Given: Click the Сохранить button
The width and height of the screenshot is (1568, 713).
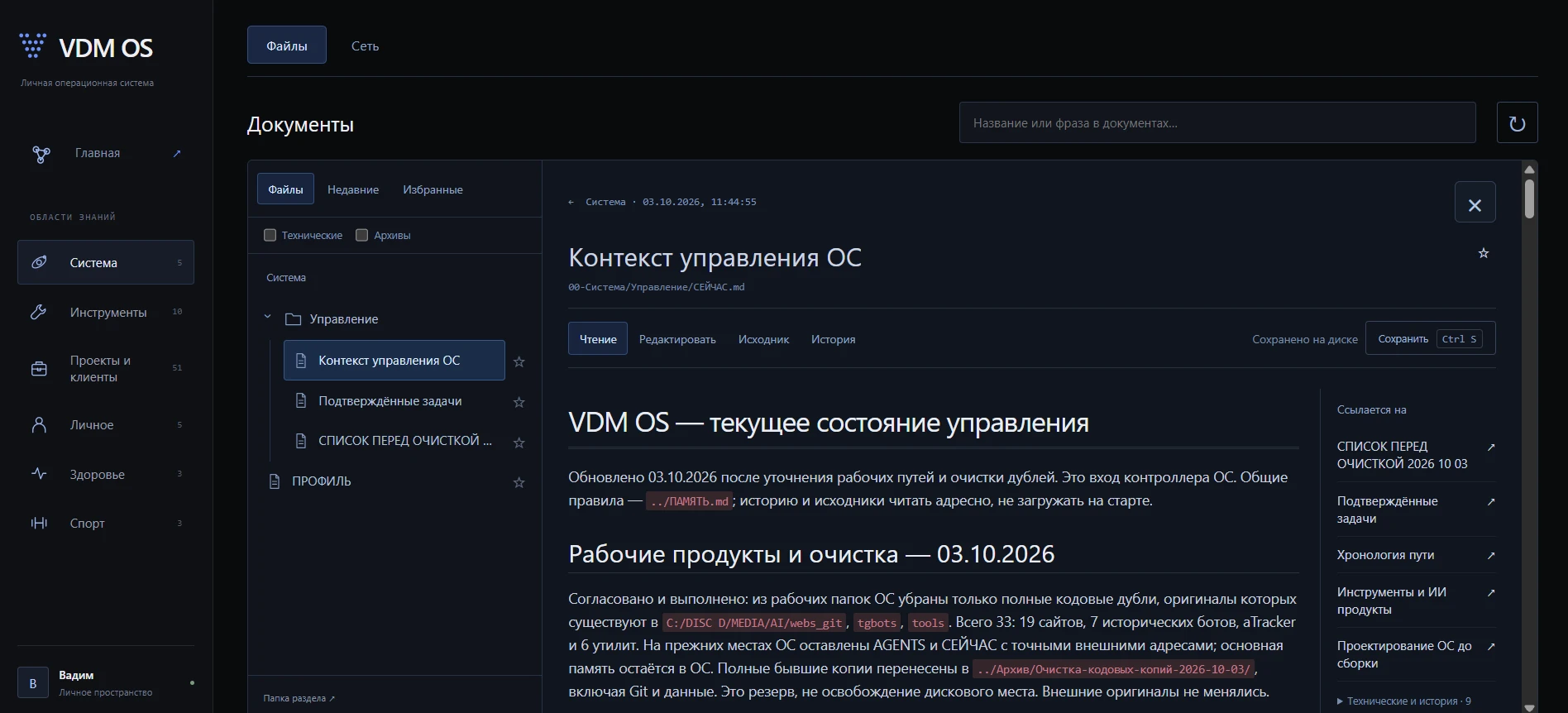Looking at the screenshot, I should pyautogui.click(x=1430, y=338).
